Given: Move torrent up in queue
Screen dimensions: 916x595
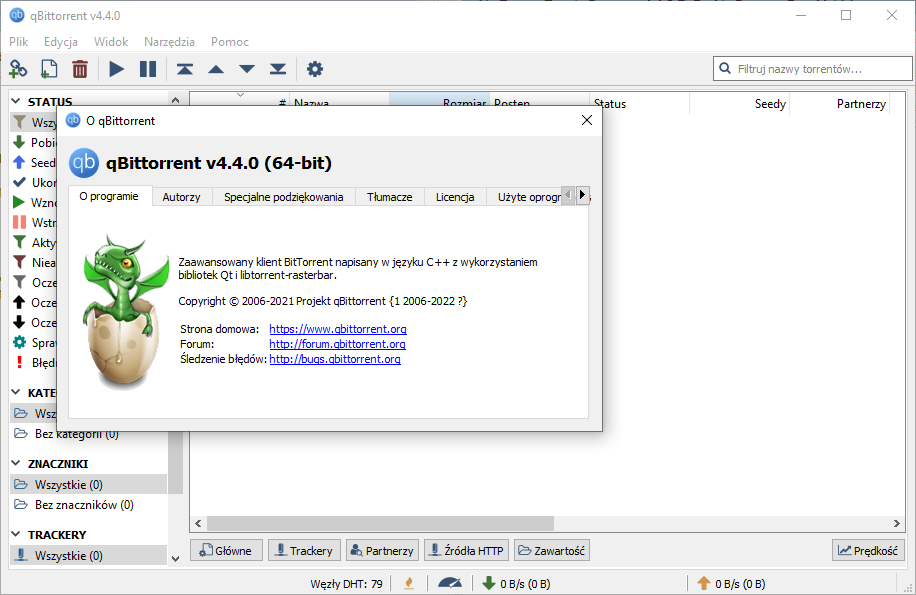Looking at the screenshot, I should click(x=216, y=69).
